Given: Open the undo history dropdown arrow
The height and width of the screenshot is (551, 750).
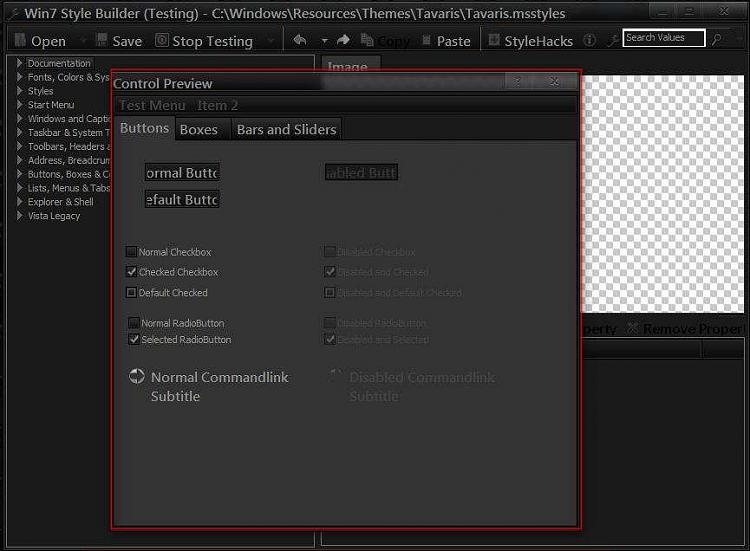Looking at the screenshot, I should pos(324,41).
